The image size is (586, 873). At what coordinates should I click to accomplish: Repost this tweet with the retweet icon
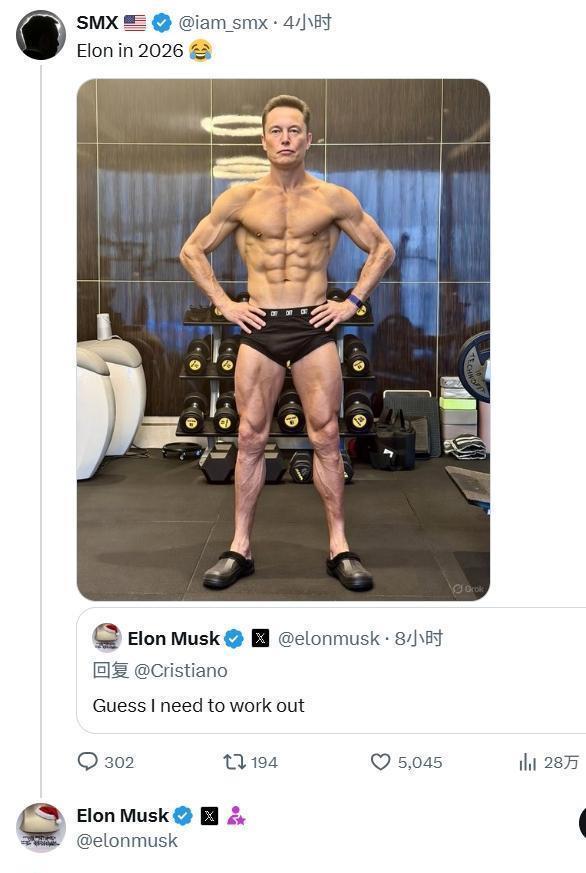coord(234,762)
